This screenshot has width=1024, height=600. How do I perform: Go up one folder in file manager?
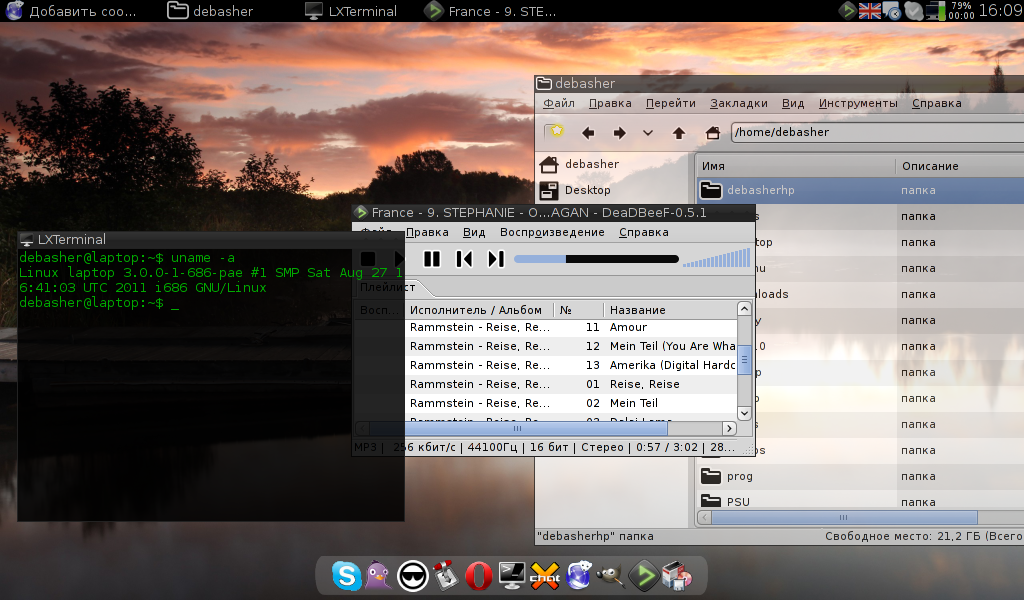tap(679, 132)
